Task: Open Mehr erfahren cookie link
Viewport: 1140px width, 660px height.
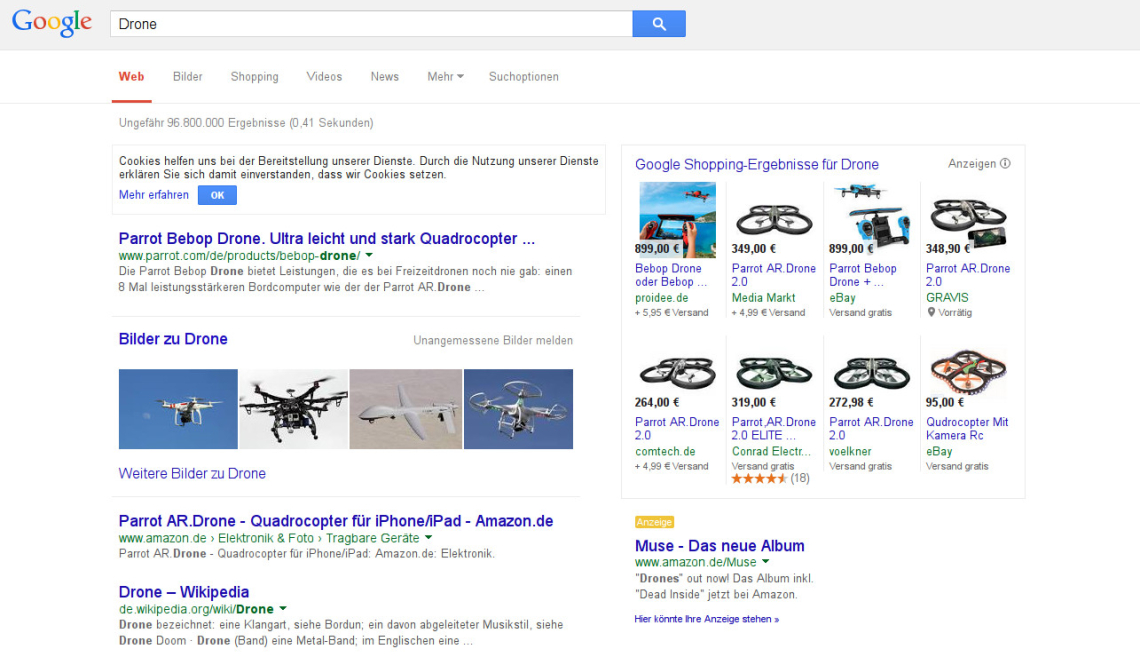Action: 153,195
